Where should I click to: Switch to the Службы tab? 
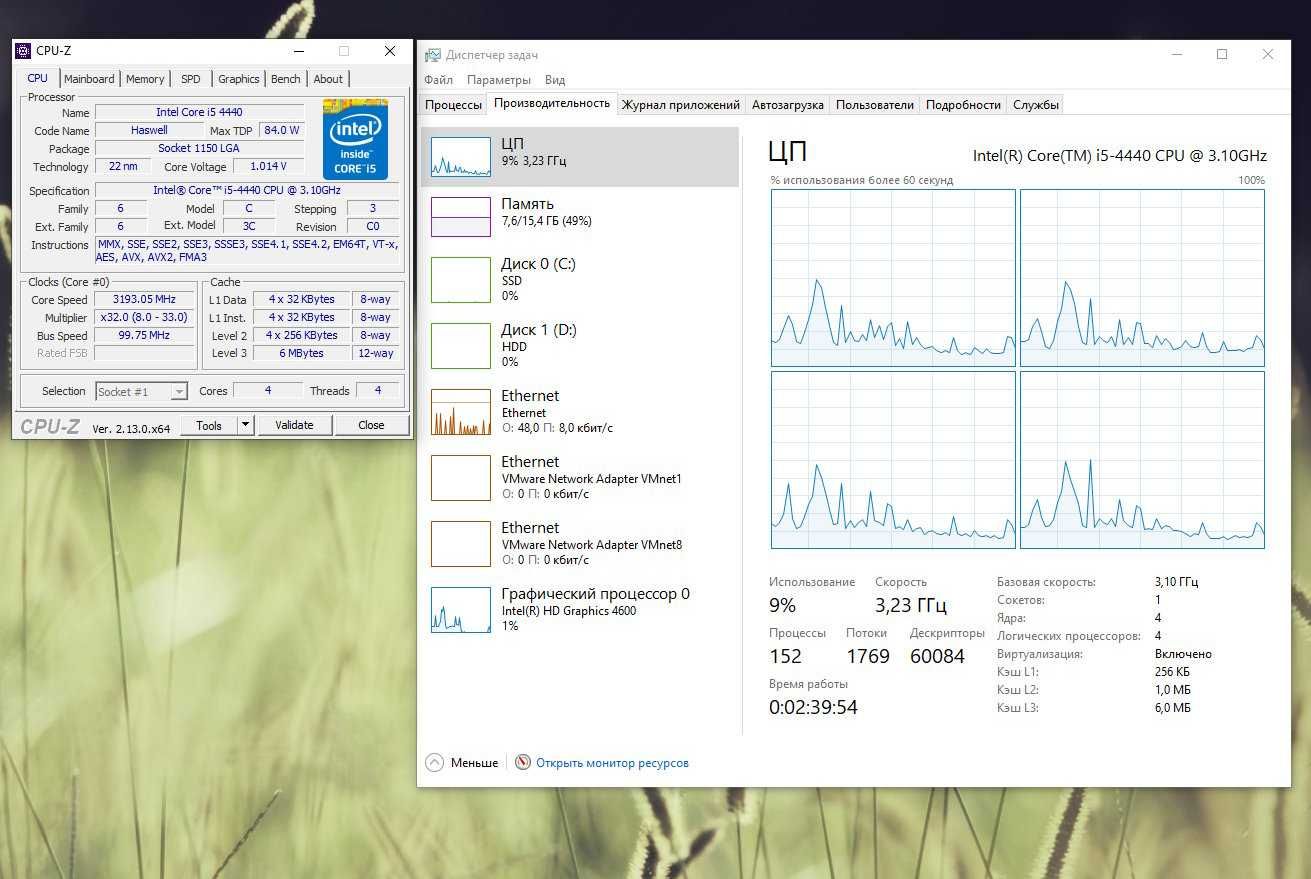pos(1035,104)
